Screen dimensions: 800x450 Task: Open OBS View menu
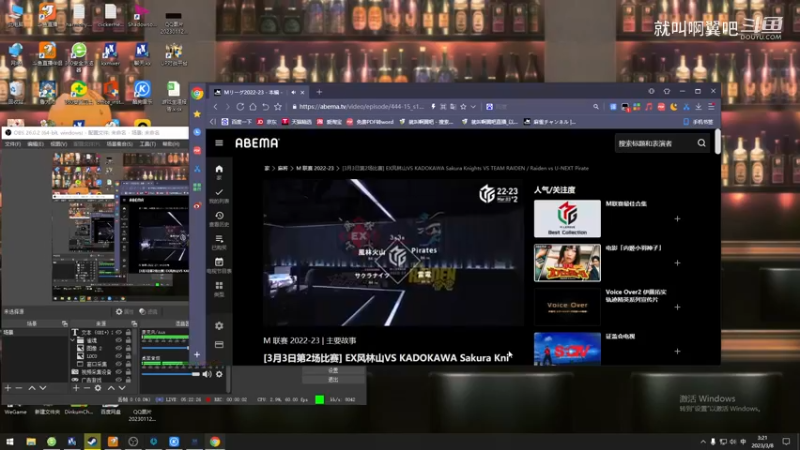pyautogui.click(x=58, y=144)
